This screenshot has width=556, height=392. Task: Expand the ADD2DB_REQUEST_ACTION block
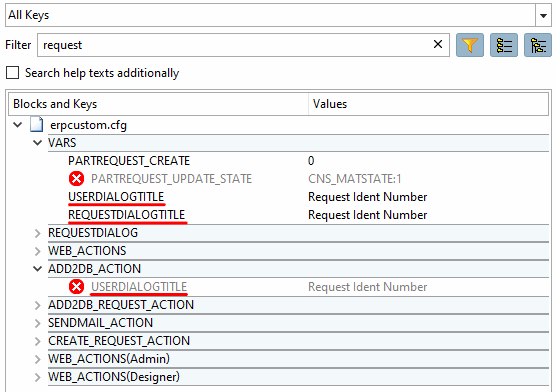click(38, 305)
